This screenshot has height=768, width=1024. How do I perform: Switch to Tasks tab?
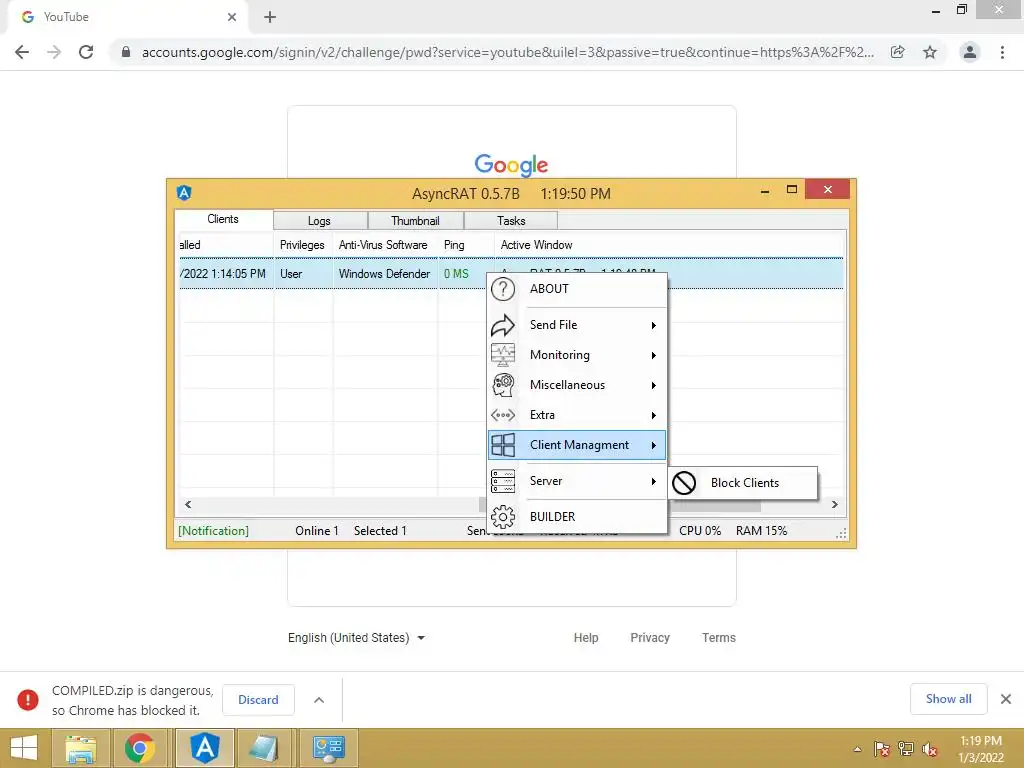511,221
